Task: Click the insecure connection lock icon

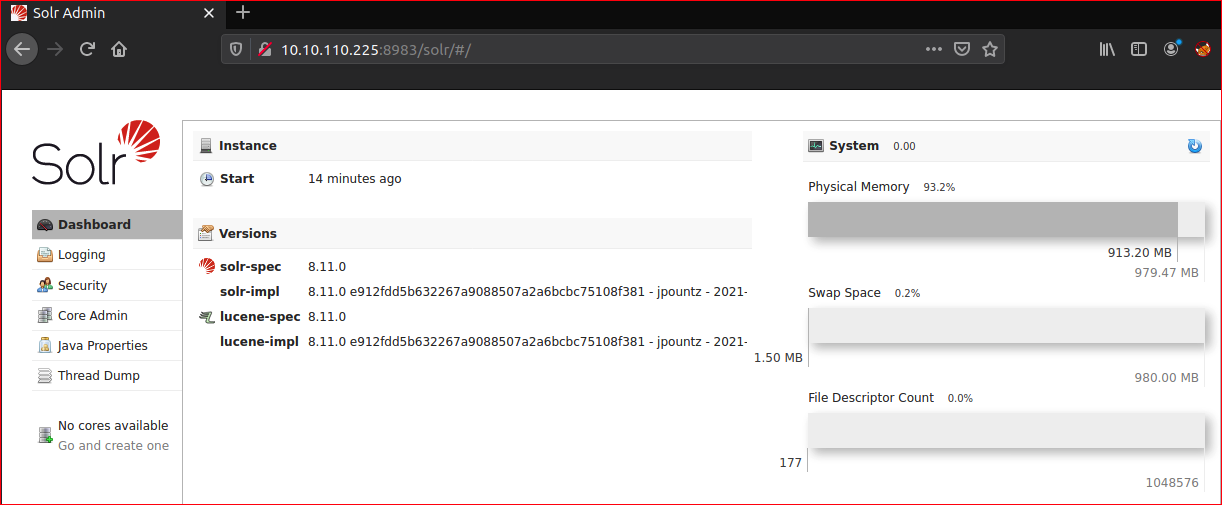Action: click(265, 49)
